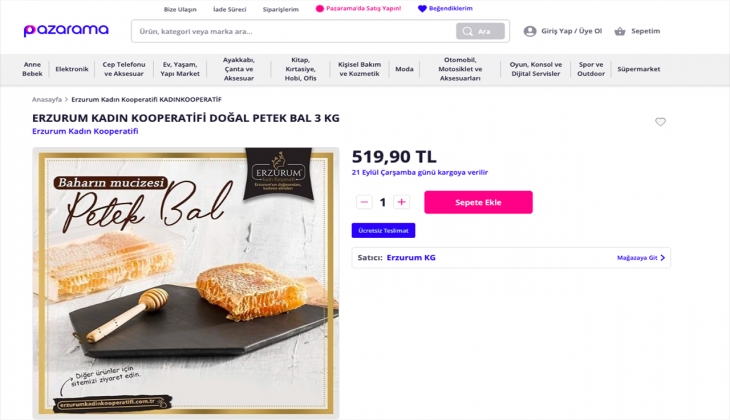Click Mağazaya Git chevron arrow

(x=662, y=258)
